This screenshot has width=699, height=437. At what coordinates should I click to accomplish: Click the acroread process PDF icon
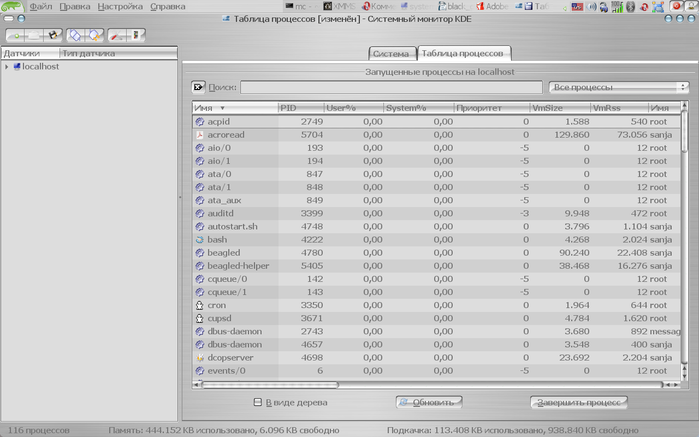pyautogui.click(x=200, y=135)
